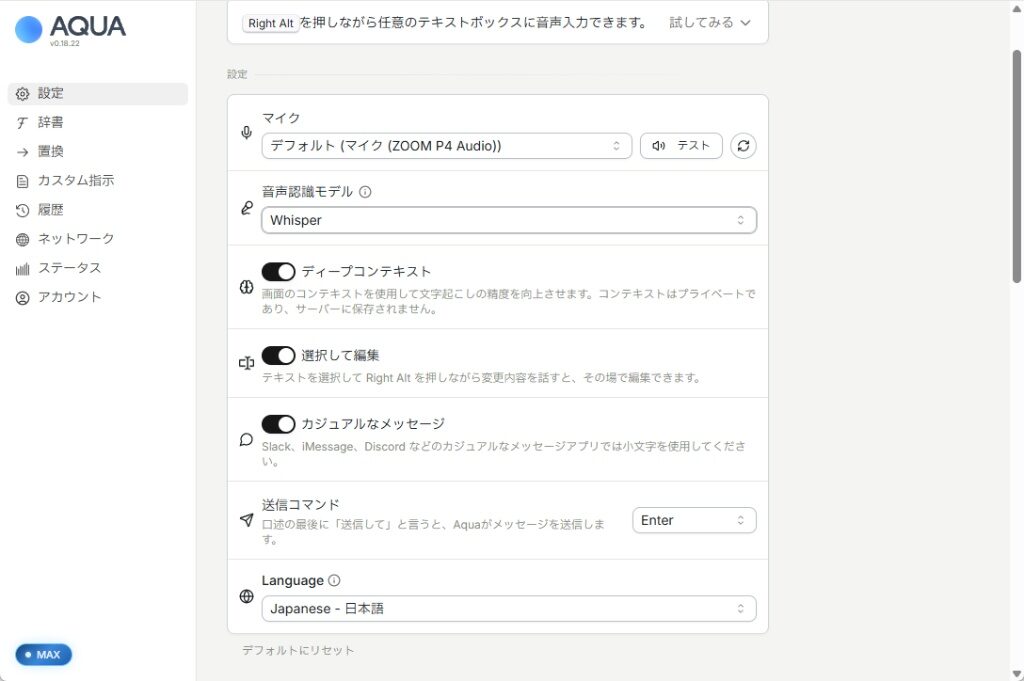Open the 辞書 sidebar page

(x=98, y=123)
